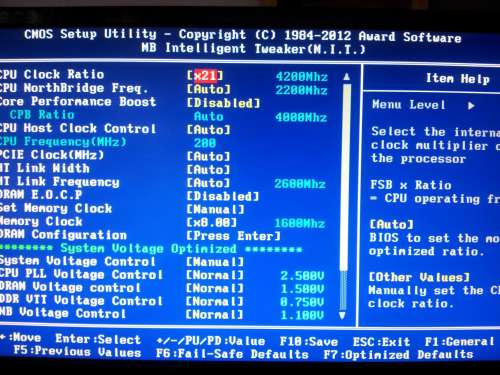The height and width of the screenshot is (375, 500).
Task: Click the 2200Mhz NorthBridge readout
Action: pyautogui.click(x=301, y=90)
